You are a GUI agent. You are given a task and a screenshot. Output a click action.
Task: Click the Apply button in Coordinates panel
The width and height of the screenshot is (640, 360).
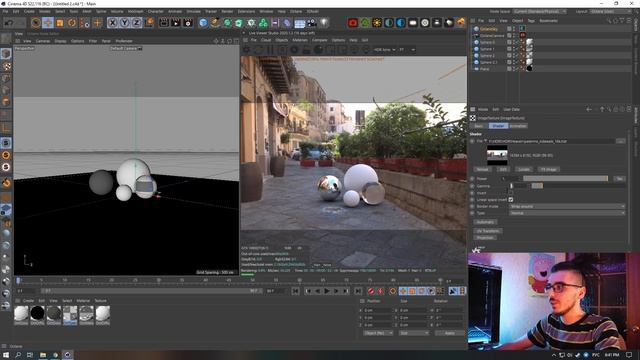[x=449, y=333]
